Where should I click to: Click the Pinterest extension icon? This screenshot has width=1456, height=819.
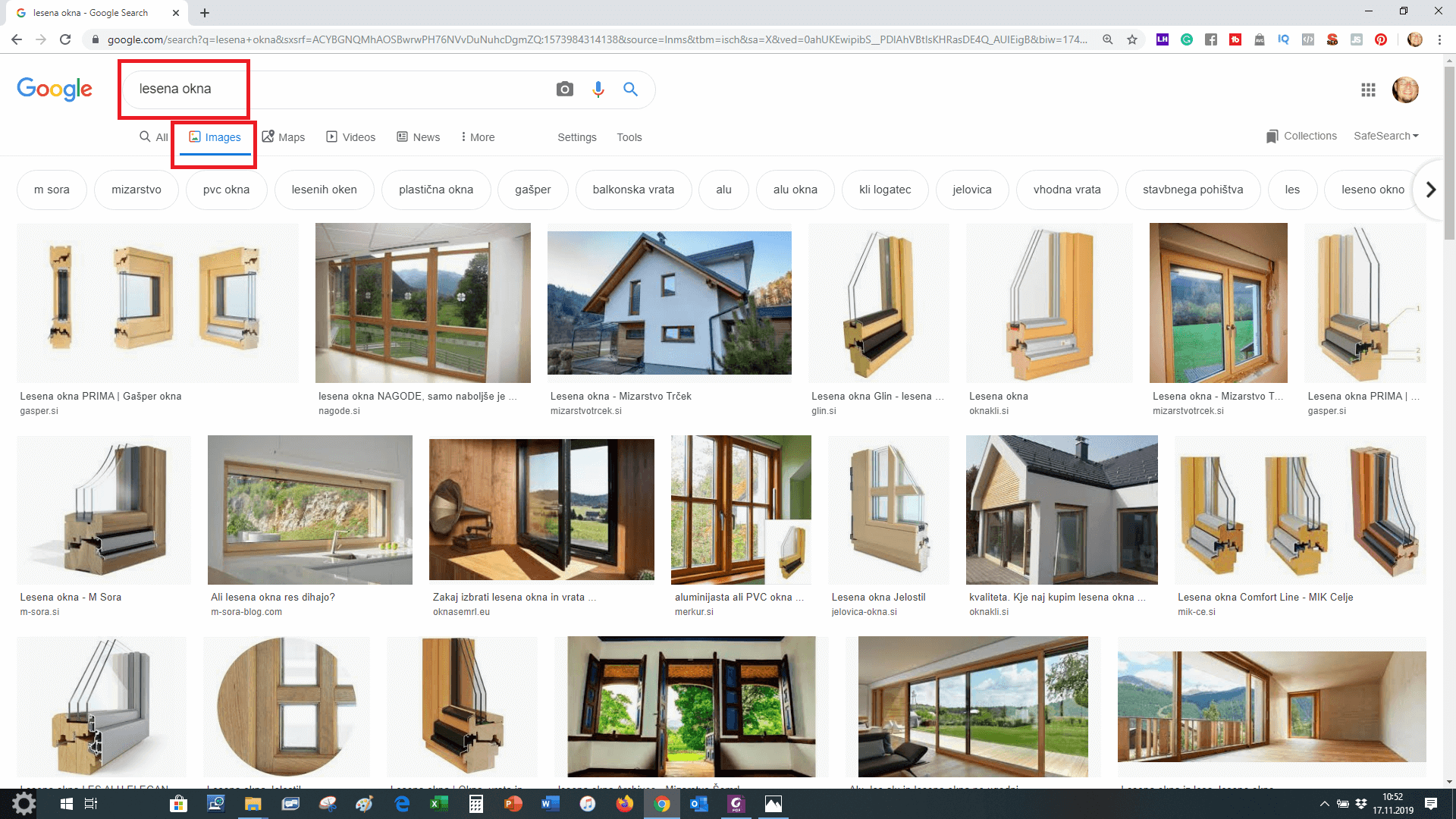pyautogui.click(x=1381, y=39)
